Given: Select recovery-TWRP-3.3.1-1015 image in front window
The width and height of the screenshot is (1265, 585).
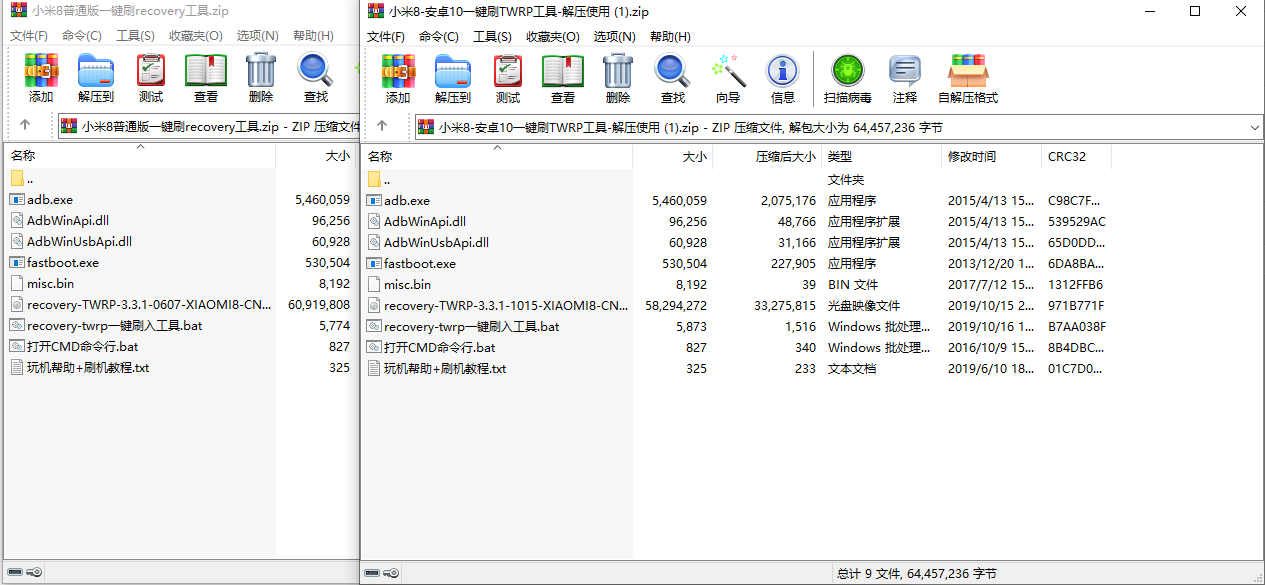Looking at the screenshot, I should click(506, 306).
